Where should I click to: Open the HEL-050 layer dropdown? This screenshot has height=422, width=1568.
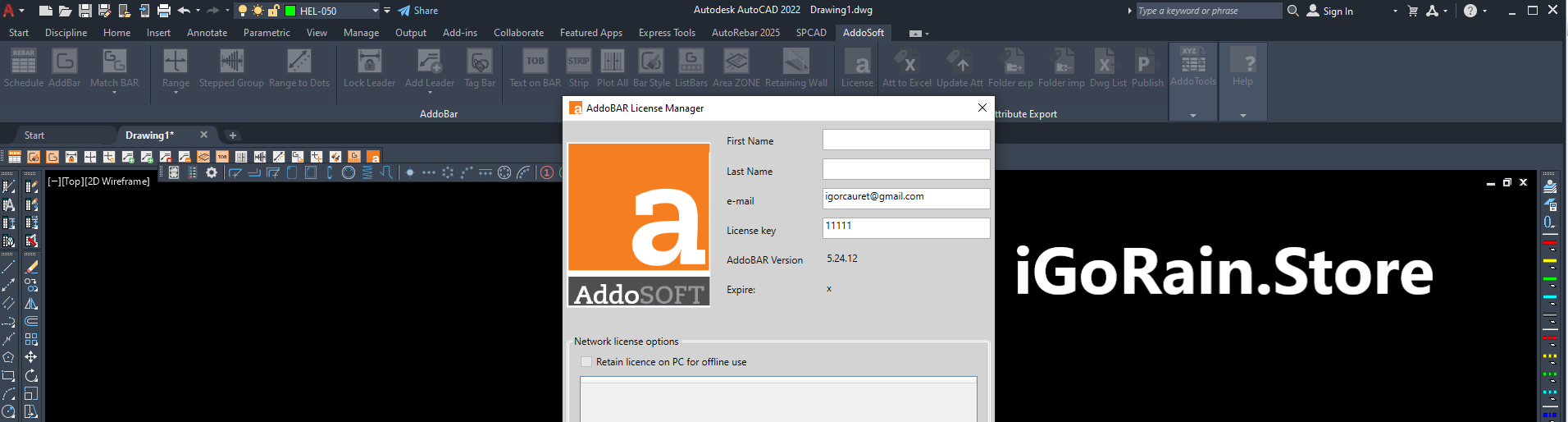pyautogui.click(x=375, y=11)
